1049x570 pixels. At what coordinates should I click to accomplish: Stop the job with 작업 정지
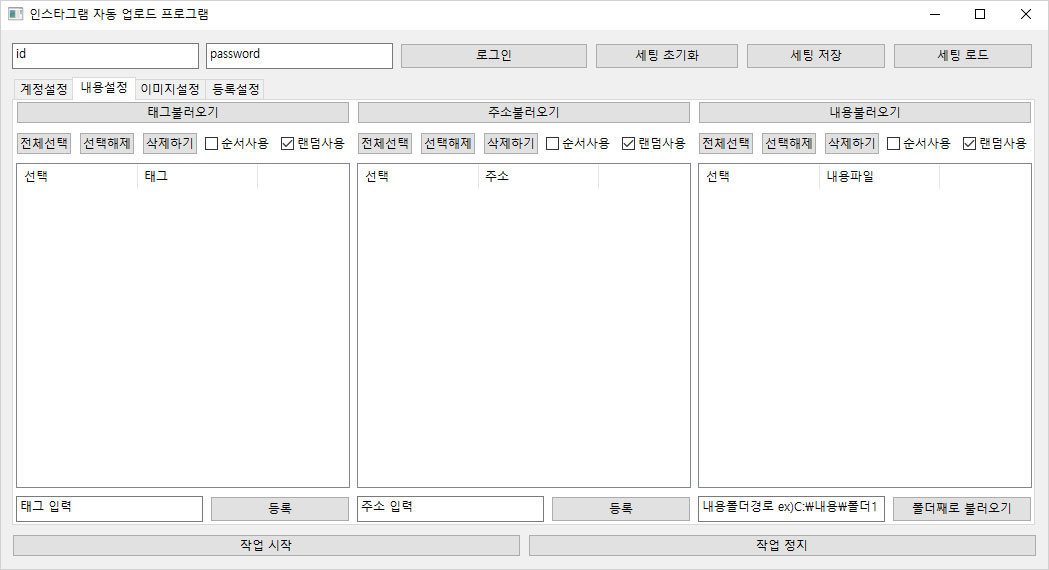782,545
